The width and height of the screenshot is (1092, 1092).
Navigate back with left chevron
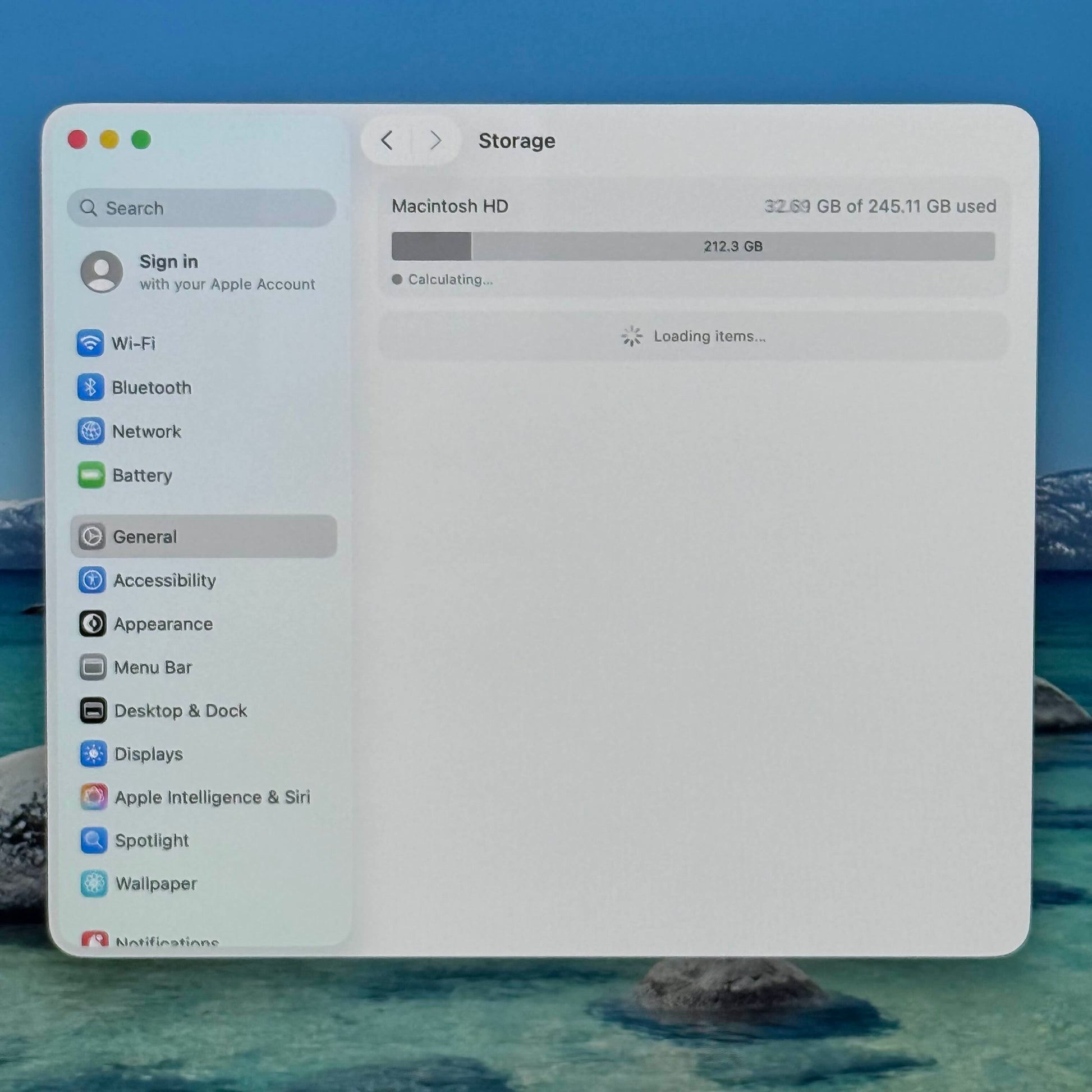(x=387, y=140)
